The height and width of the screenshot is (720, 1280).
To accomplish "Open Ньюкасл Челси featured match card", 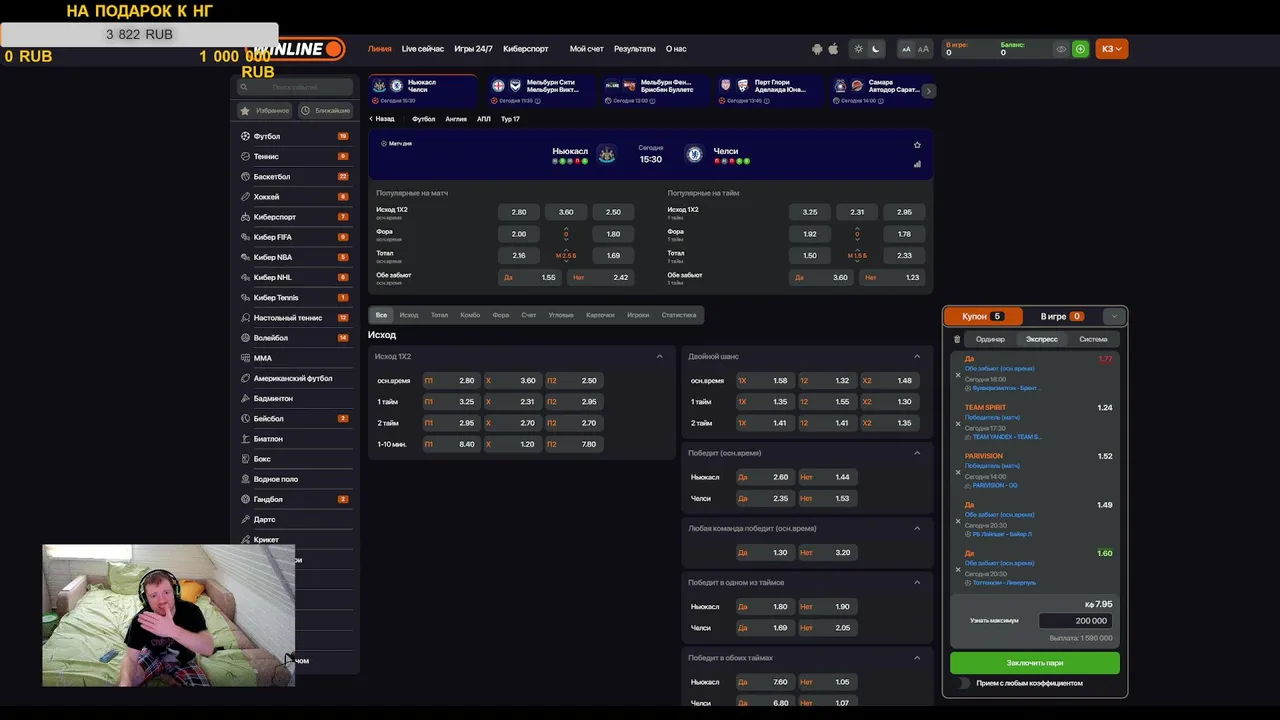I will 423,90.
